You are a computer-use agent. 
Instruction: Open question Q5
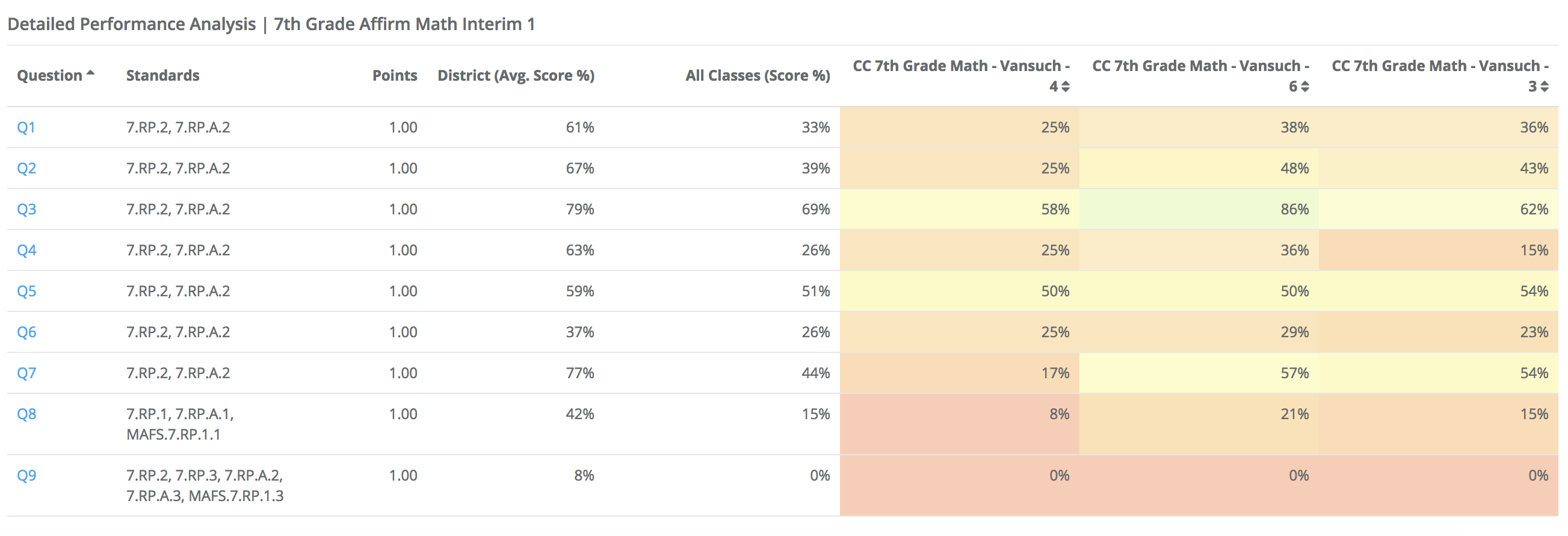coord(26,291)
